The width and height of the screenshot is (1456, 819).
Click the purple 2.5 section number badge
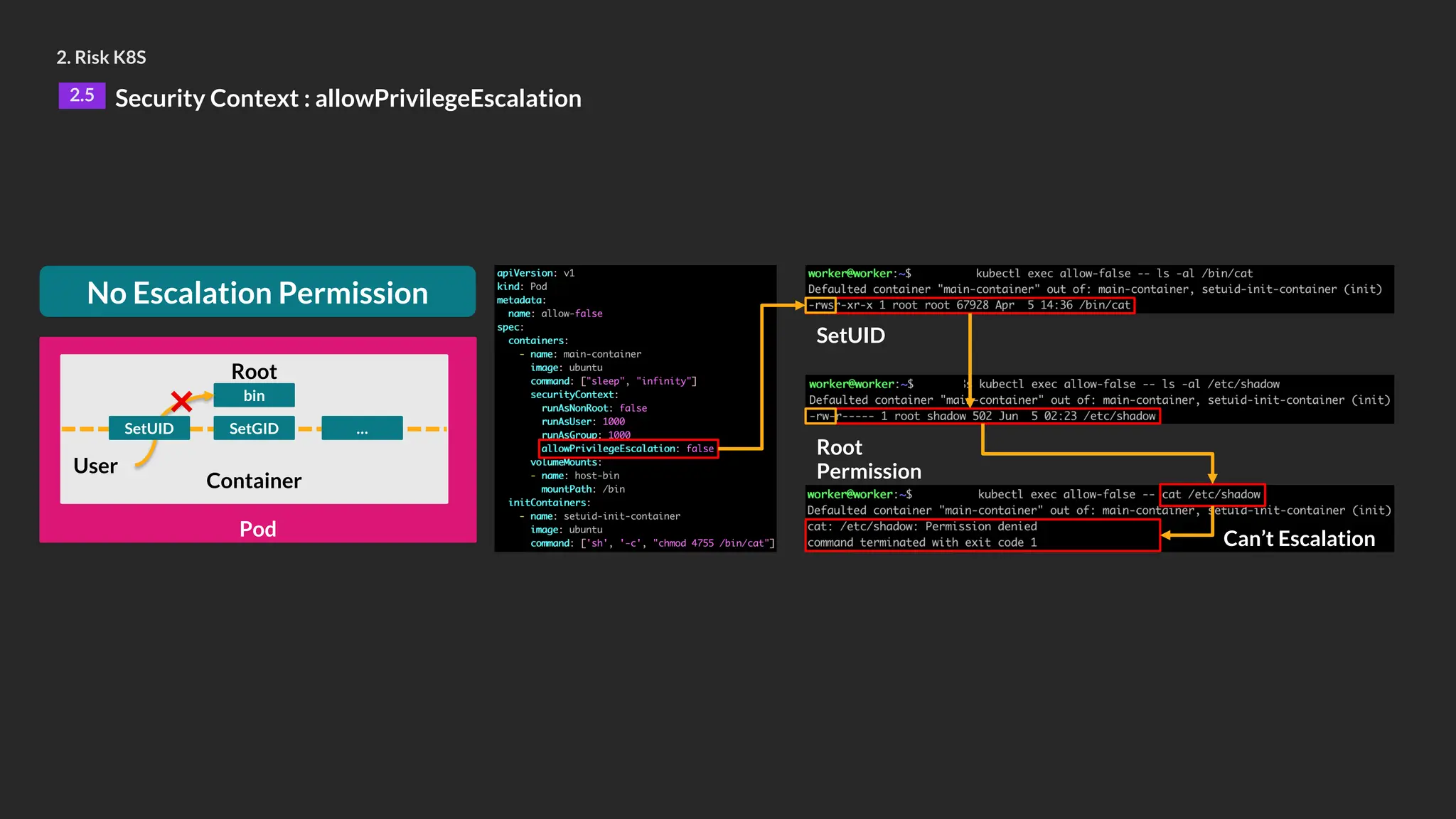click(82, 95)
